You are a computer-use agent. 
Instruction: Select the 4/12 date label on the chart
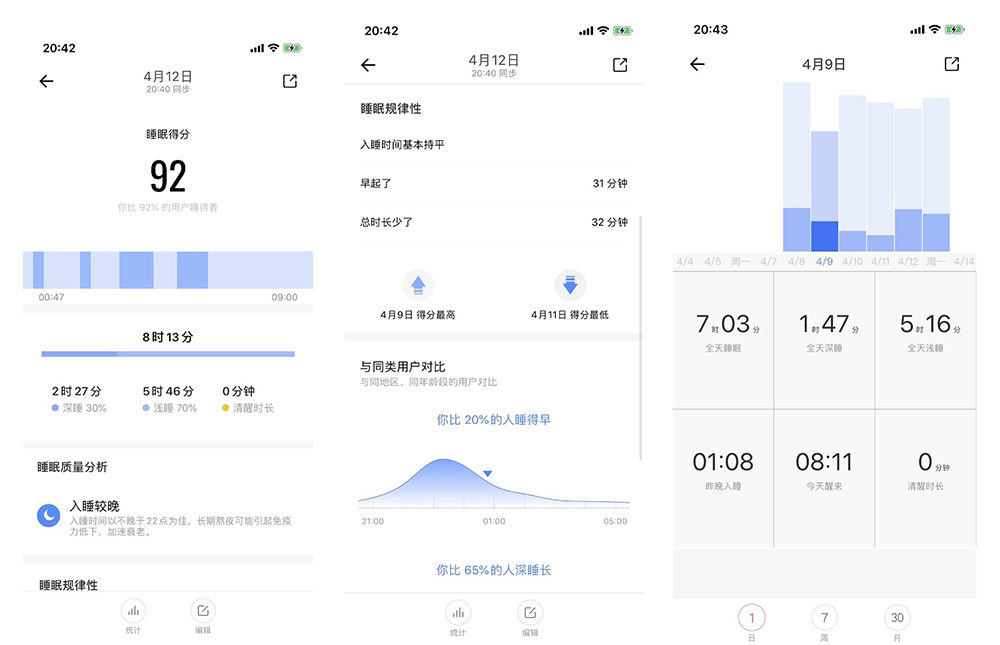coord(908,262)
